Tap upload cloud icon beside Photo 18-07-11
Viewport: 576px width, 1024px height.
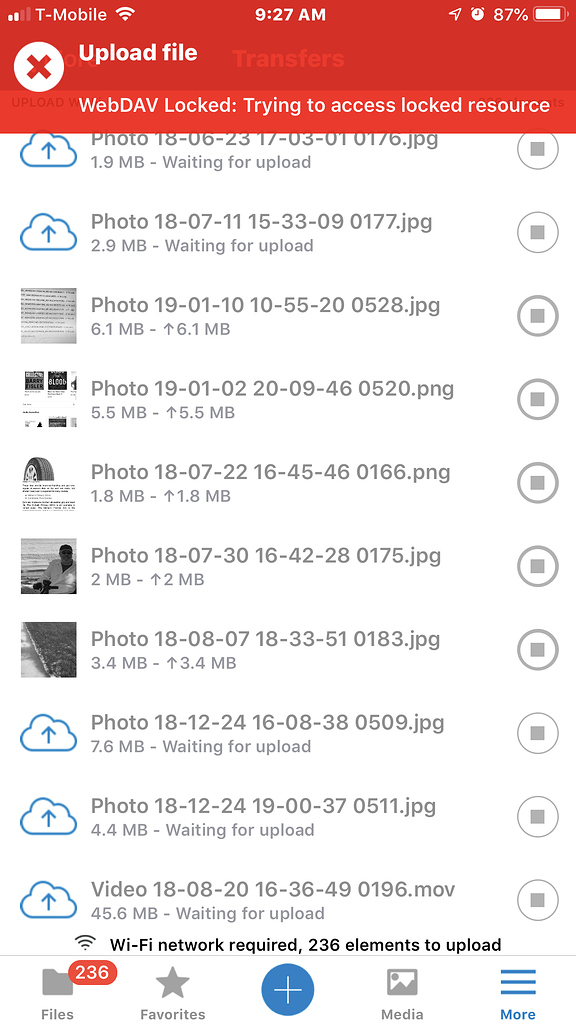(48, 232)
